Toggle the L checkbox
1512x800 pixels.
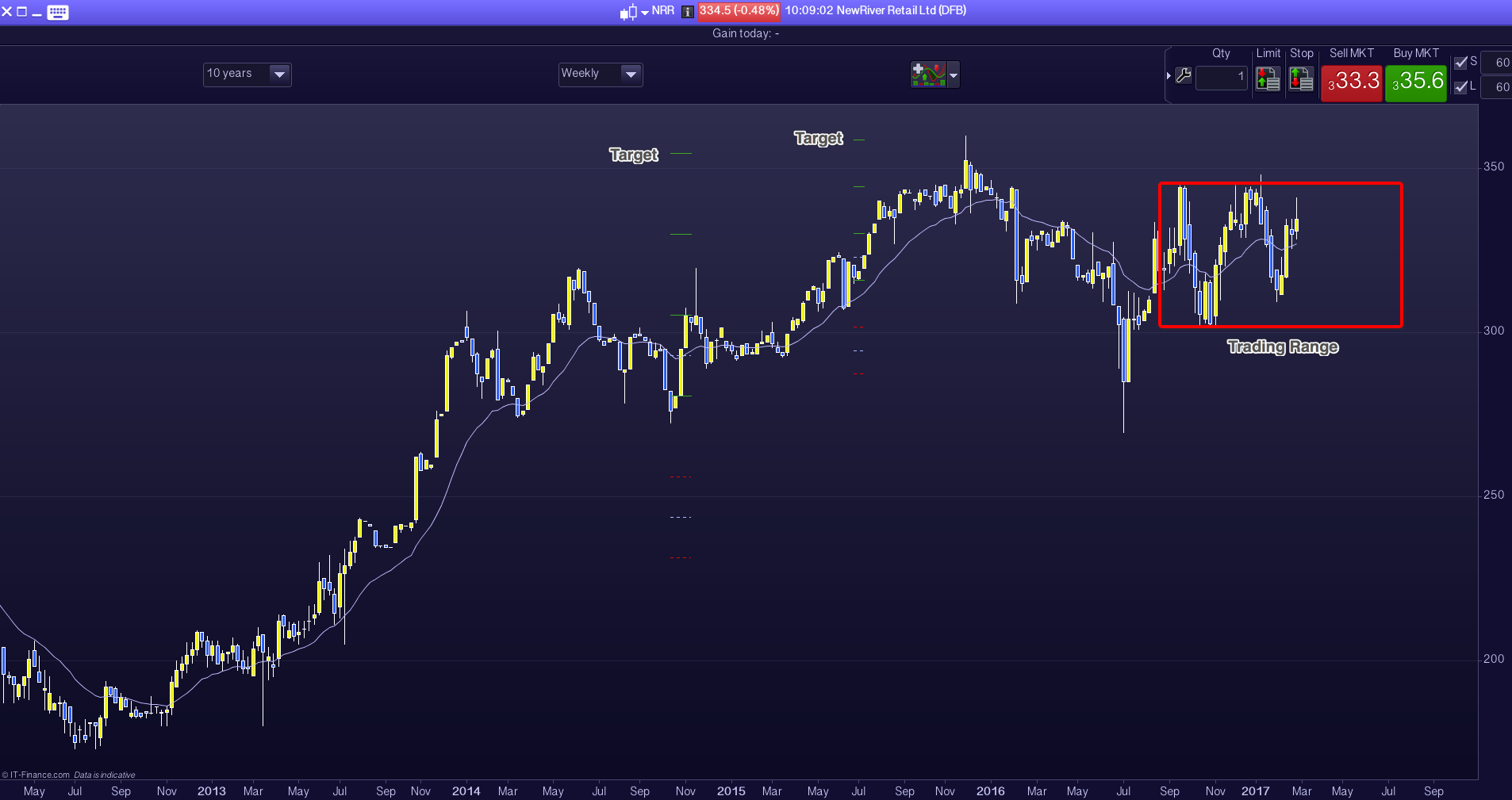(1460, 86)
